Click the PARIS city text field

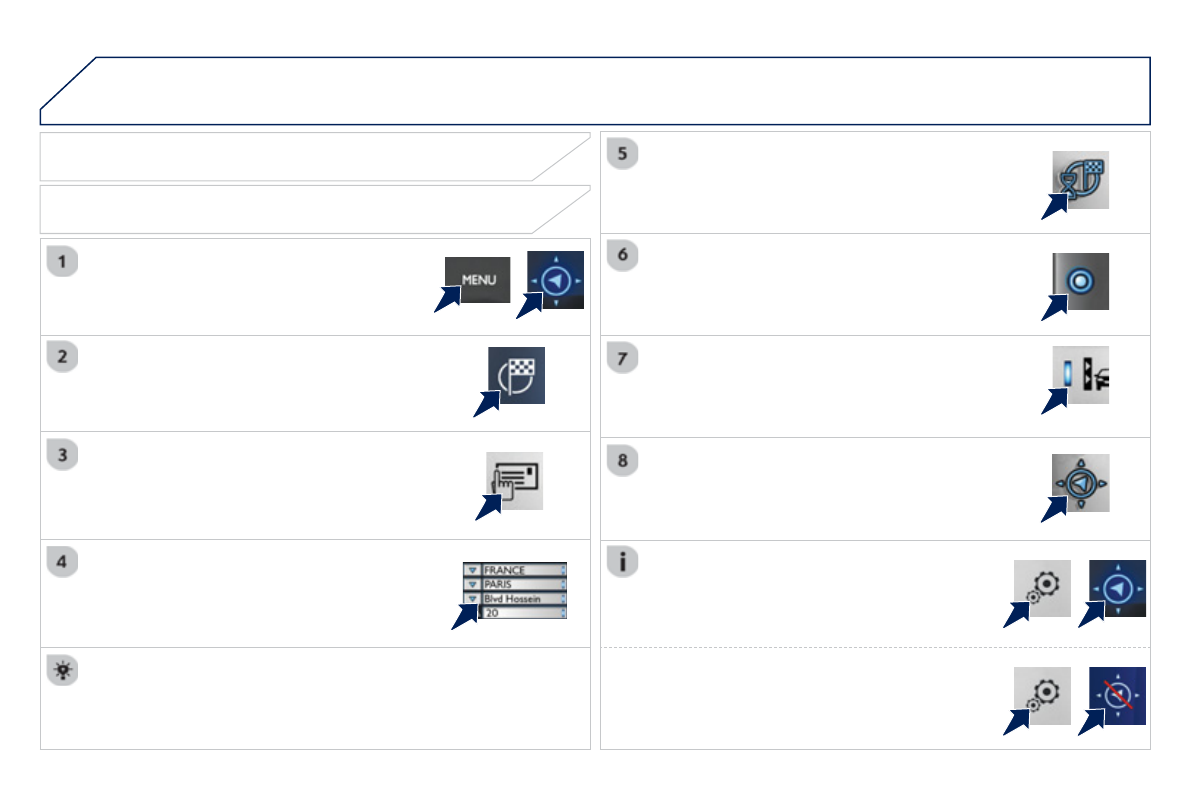pos(522,584)
